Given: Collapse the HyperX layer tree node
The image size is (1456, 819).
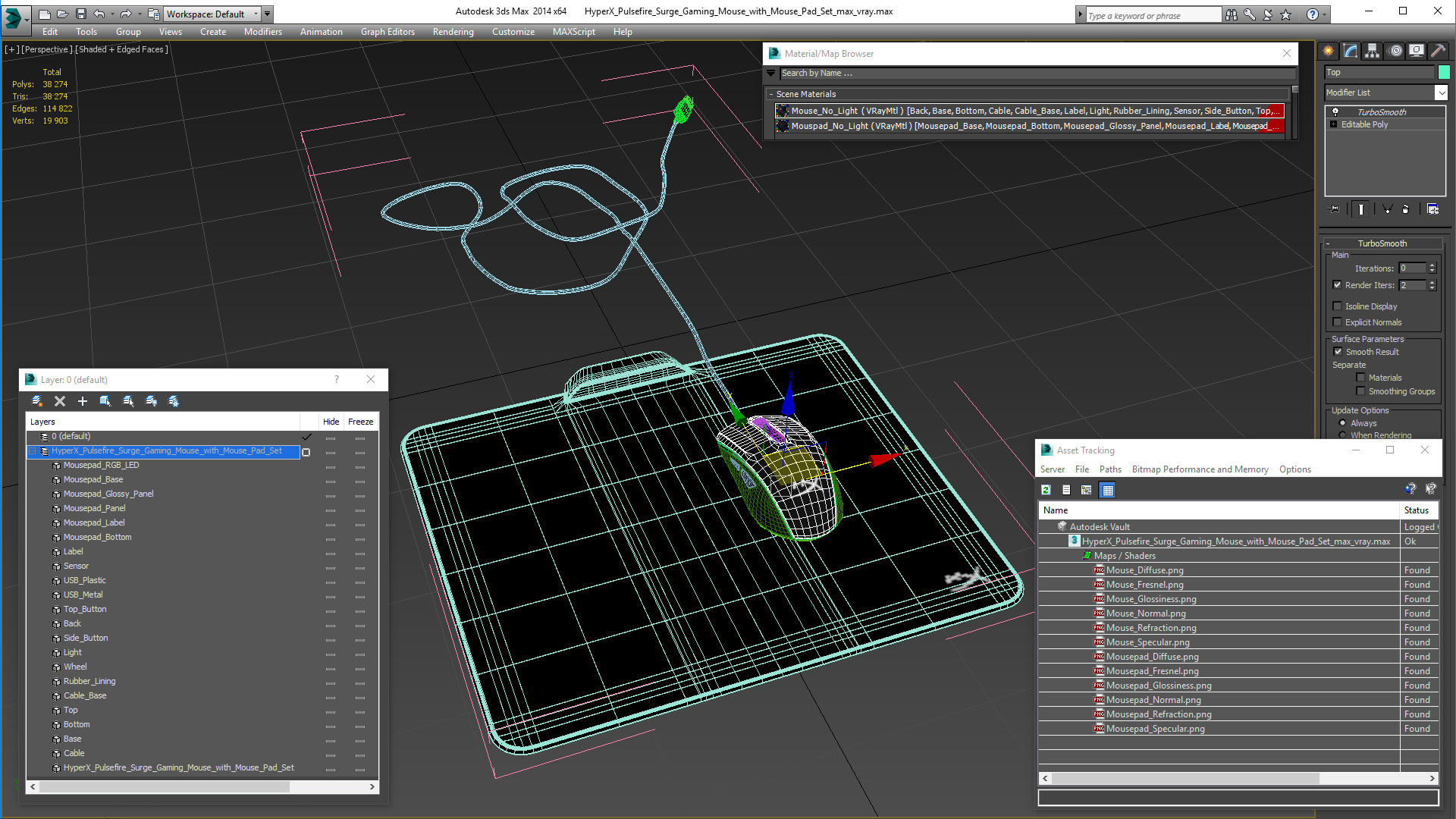Looking at the screenshot, I should 33,451.
